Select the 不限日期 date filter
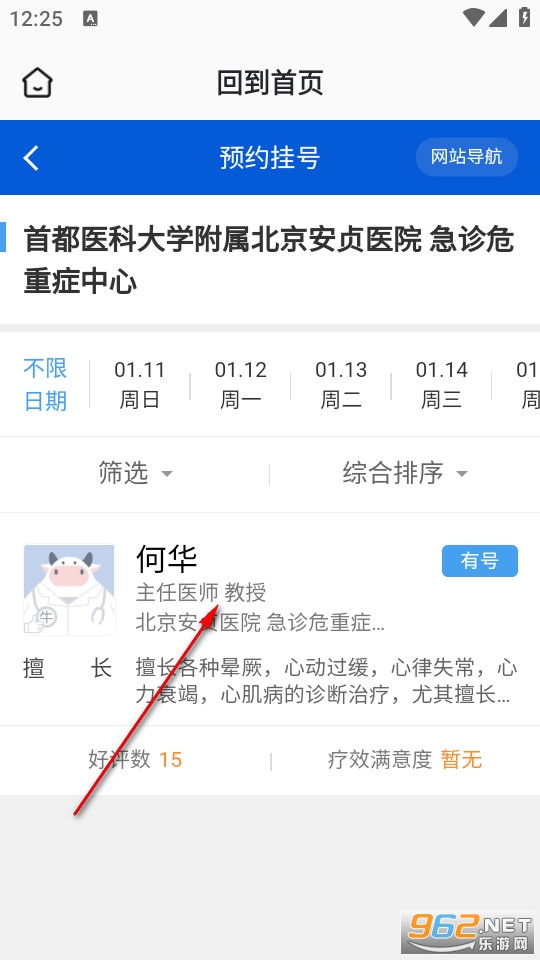This screenshot has width=540, height=960. point(45,384)
